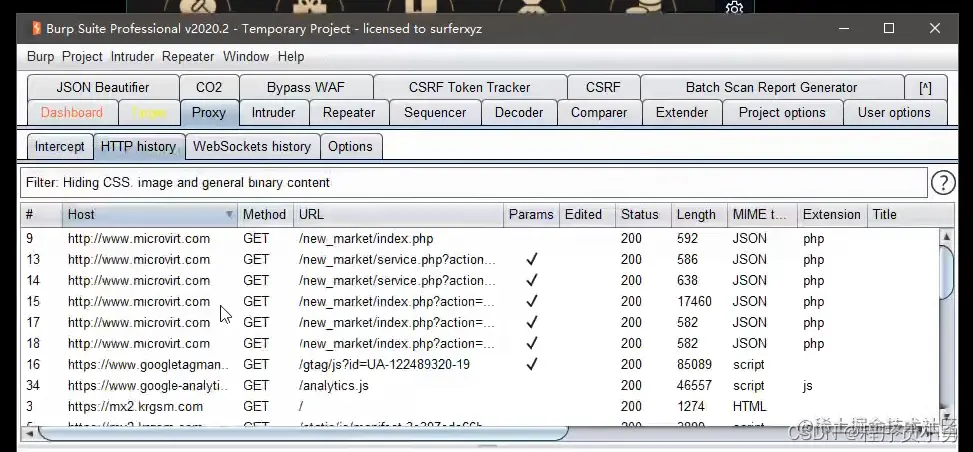The width and height of the screenshot is (973, 452).
Task: Sort by the Length column header
Action: (x=699, y=215)
